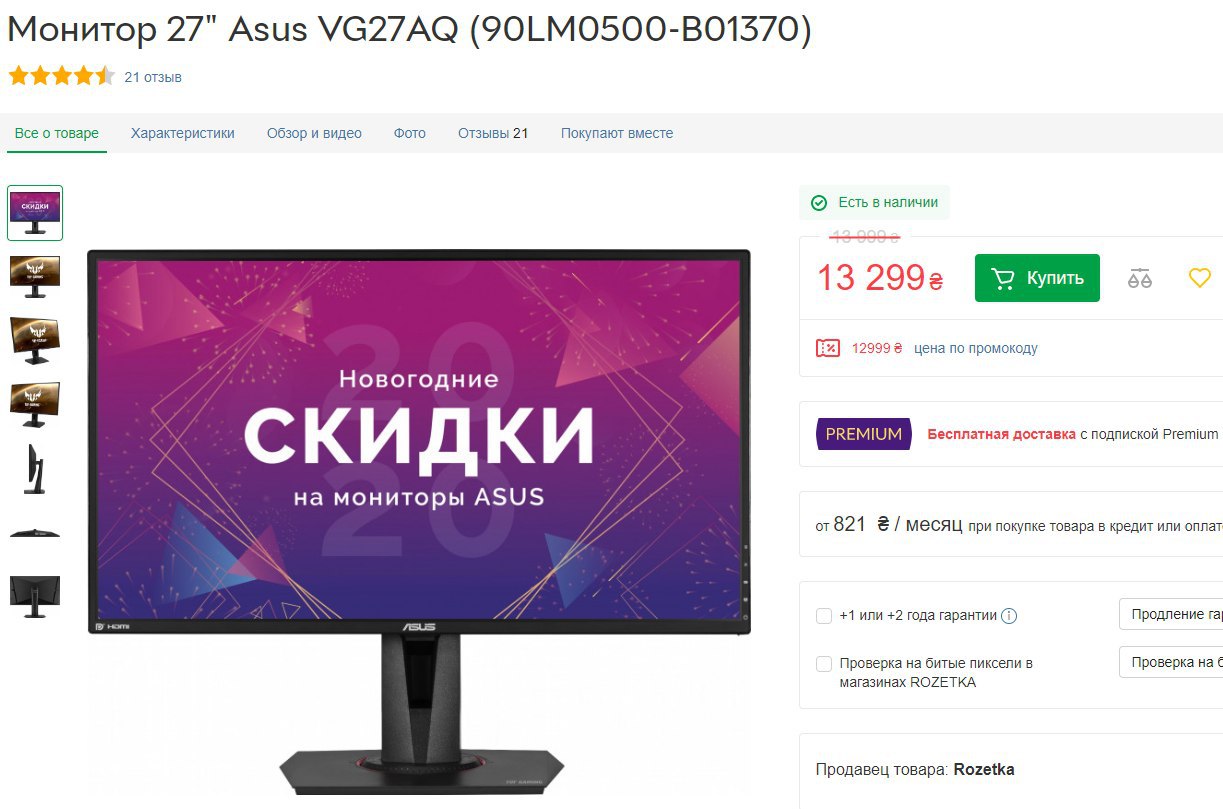The height and width of the screenshot is (809, 1223).
Task: Open the Обзор и видео tab
Action: pyautogui.click(x=314, y=133)
